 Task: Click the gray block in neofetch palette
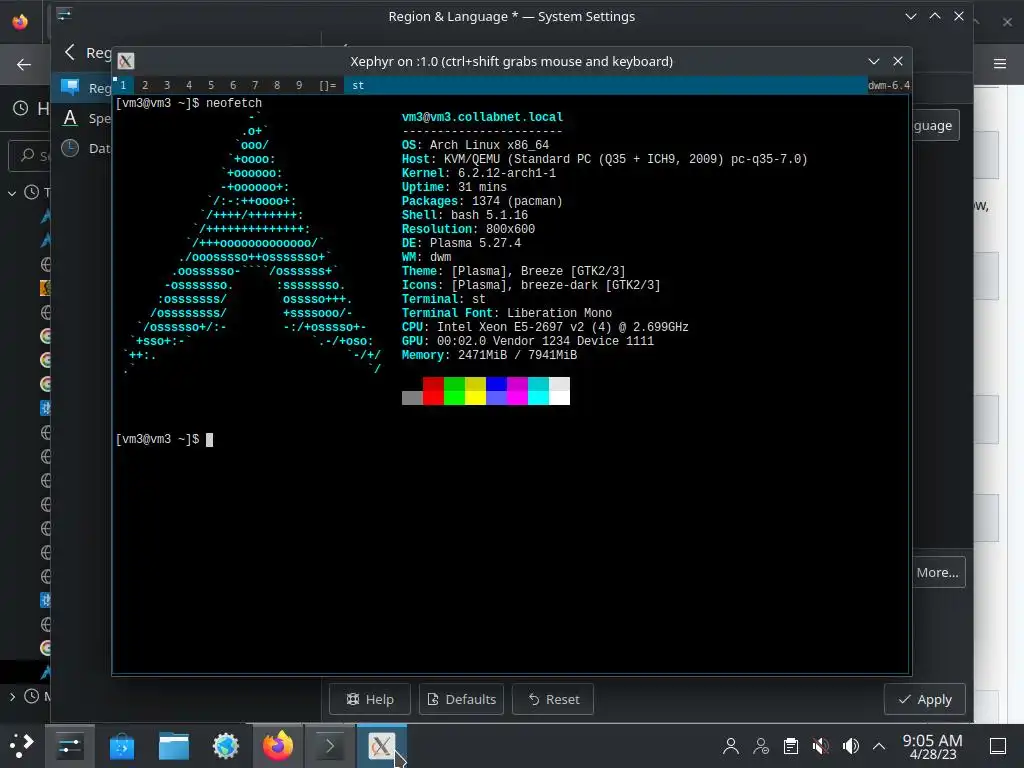coord(412,398)
